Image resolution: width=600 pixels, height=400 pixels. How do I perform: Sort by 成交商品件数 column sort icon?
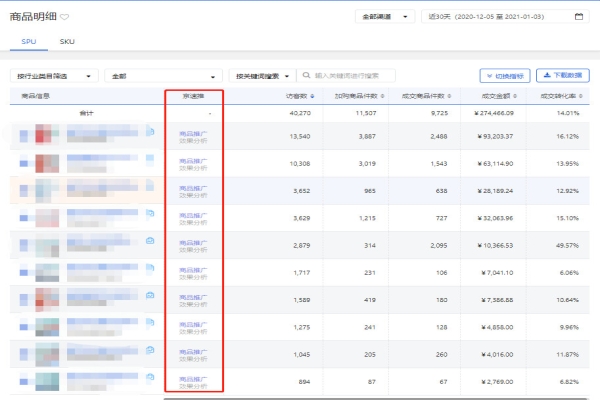point(450,96)
